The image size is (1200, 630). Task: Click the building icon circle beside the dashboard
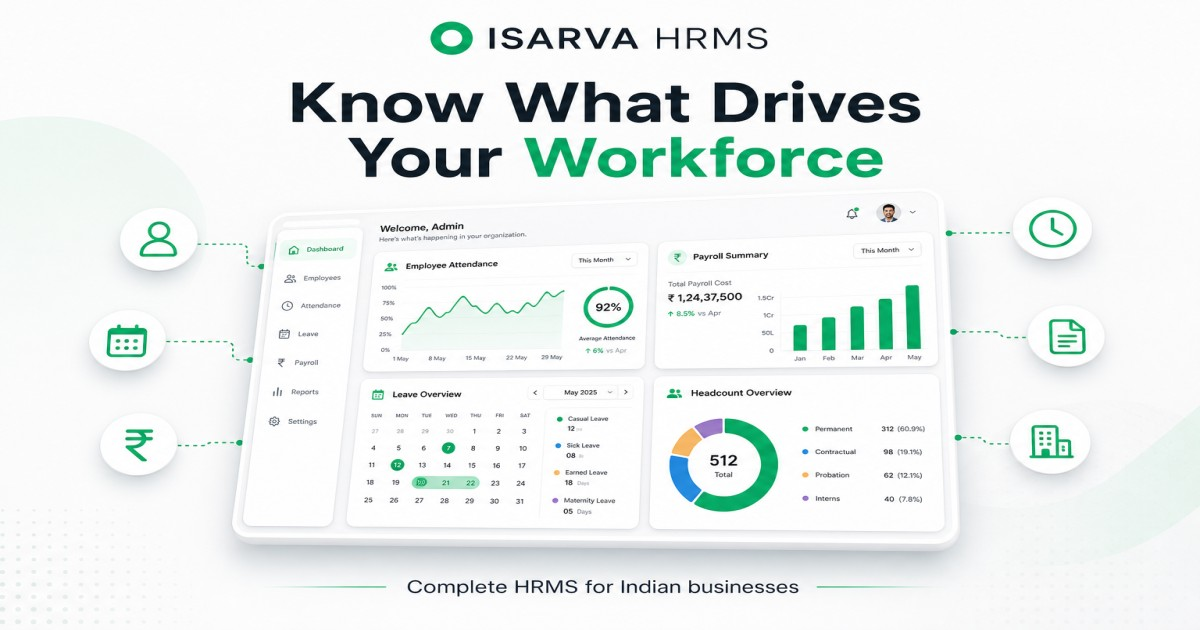[x=1049, y=441]
